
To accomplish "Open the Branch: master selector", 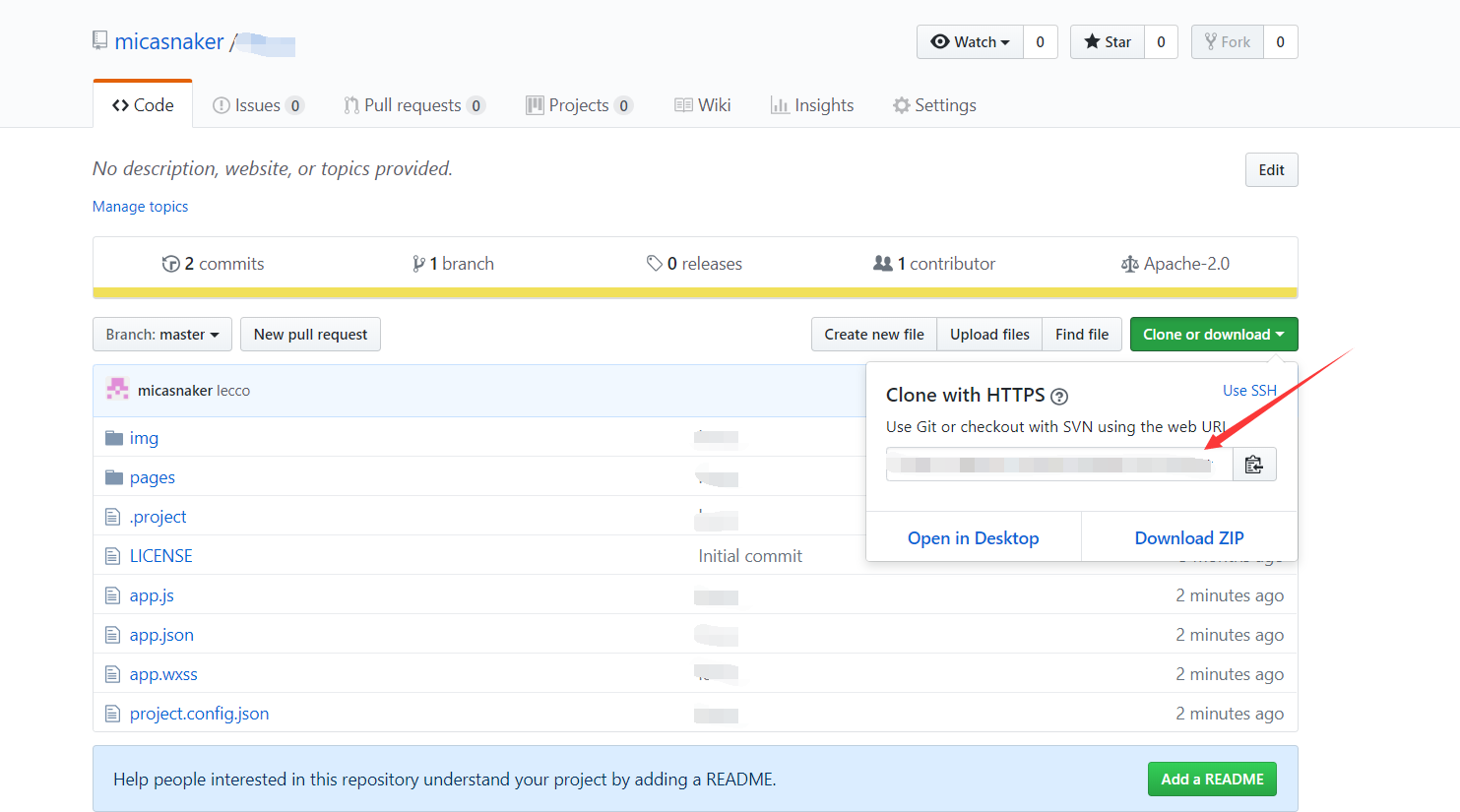I will (162, 335).
